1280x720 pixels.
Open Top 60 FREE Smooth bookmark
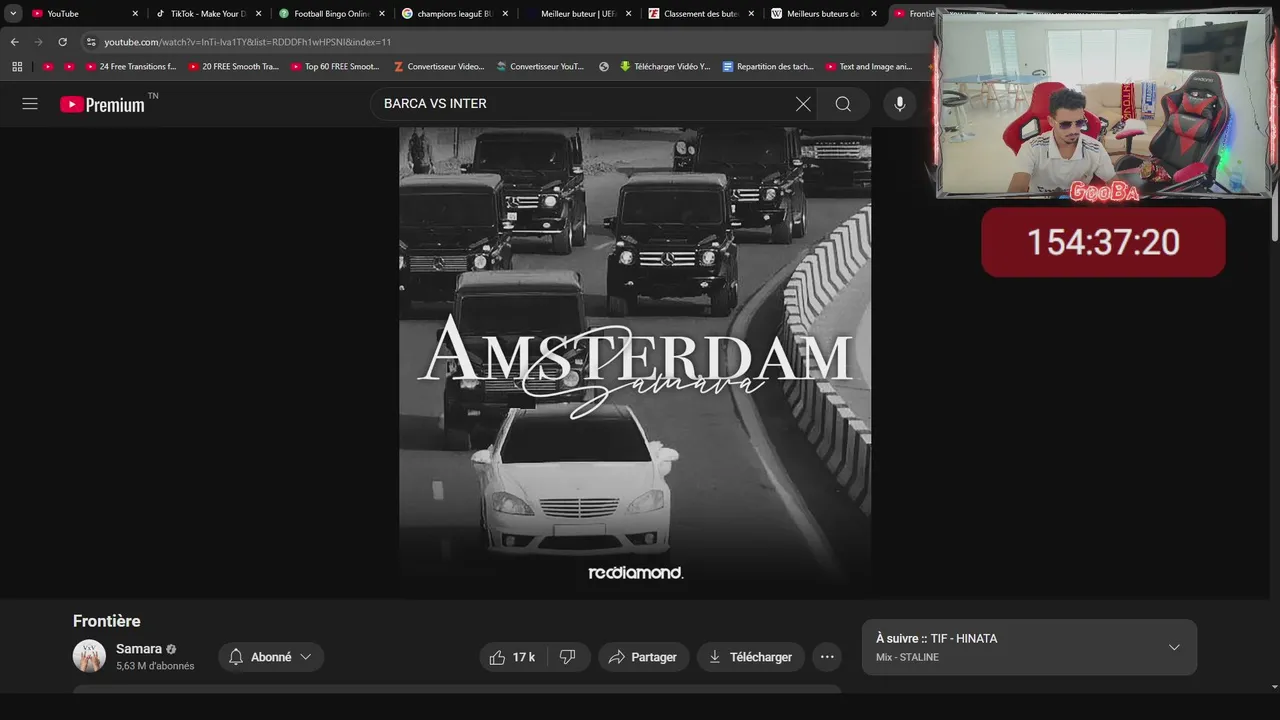tap(336, 67)
